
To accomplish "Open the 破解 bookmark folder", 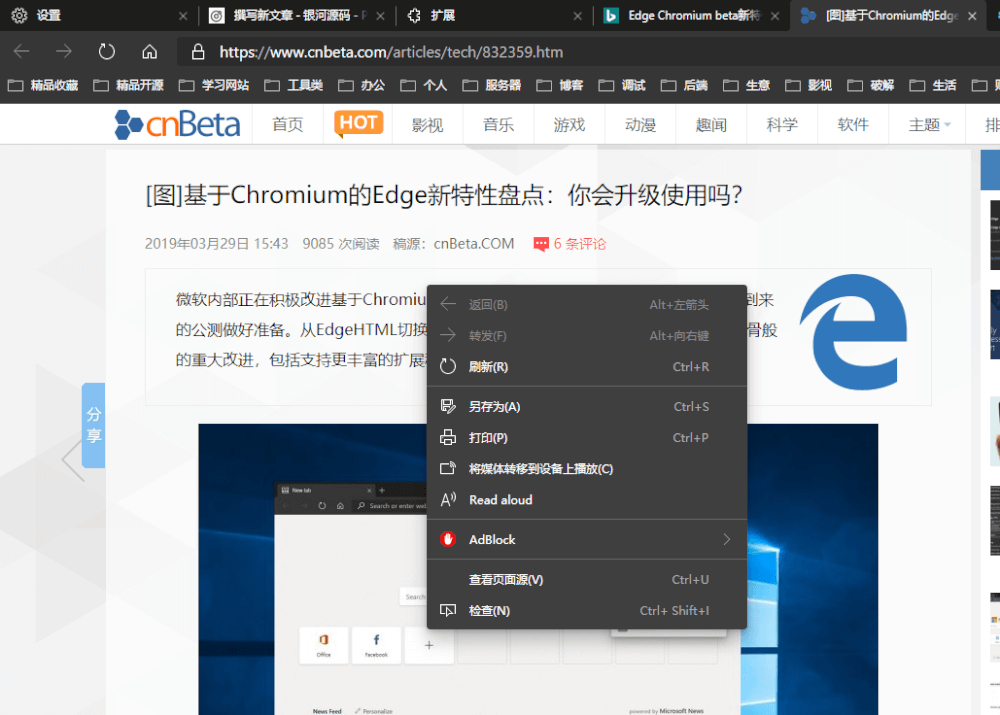I will tap(871, 85).
